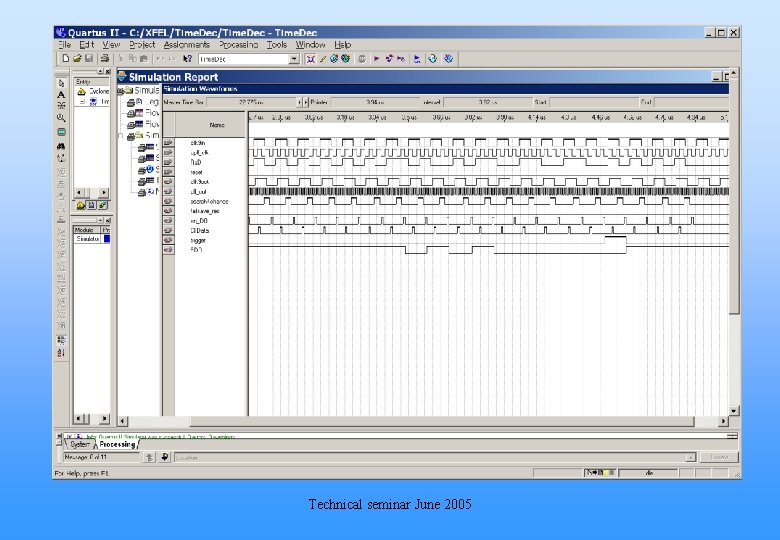Screen dimensions: 780x540
Task: Click the Paste clipboard icon
Action: click(x=144, y=59)
